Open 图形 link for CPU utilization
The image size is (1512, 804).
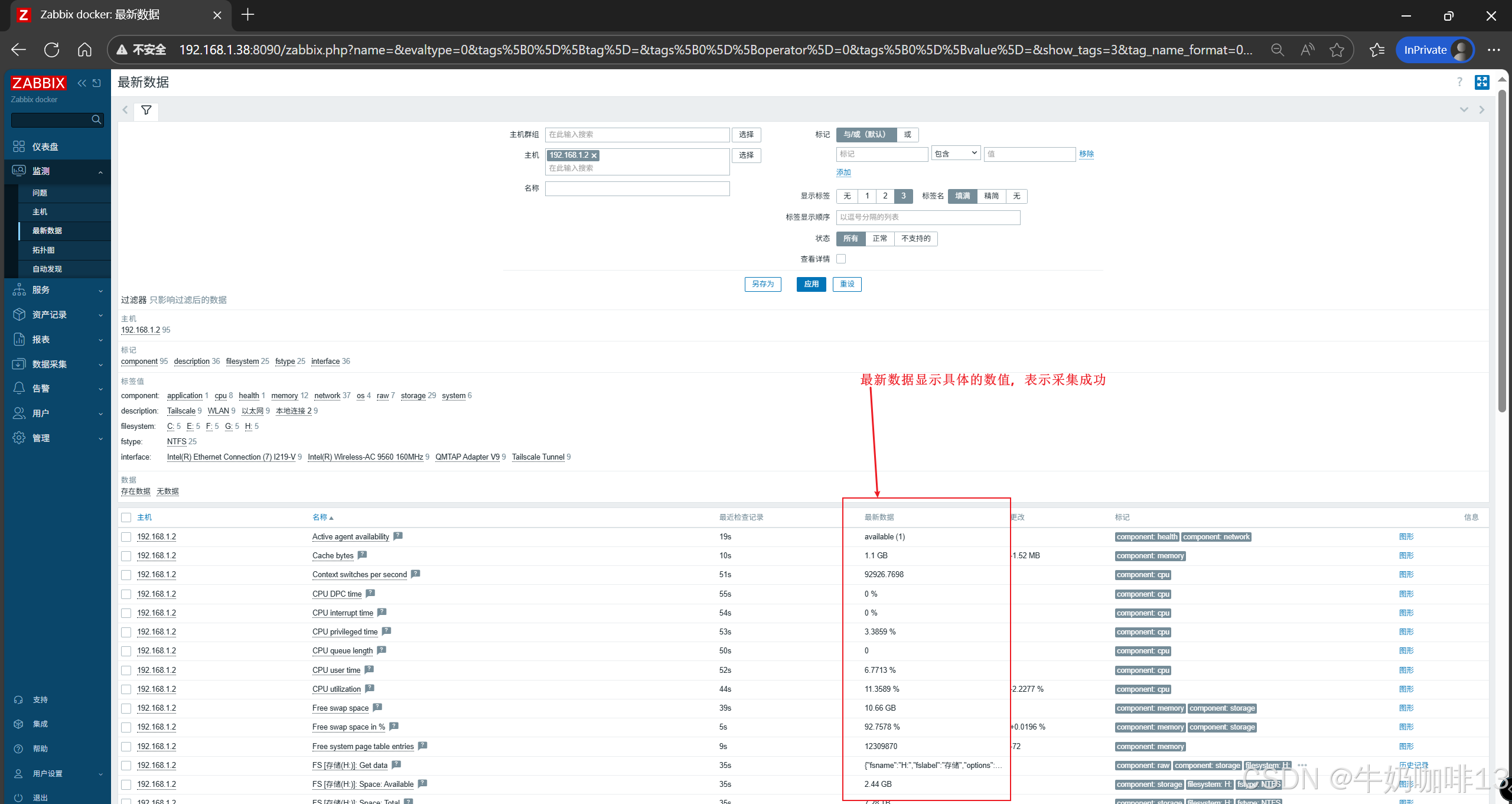1406,689
